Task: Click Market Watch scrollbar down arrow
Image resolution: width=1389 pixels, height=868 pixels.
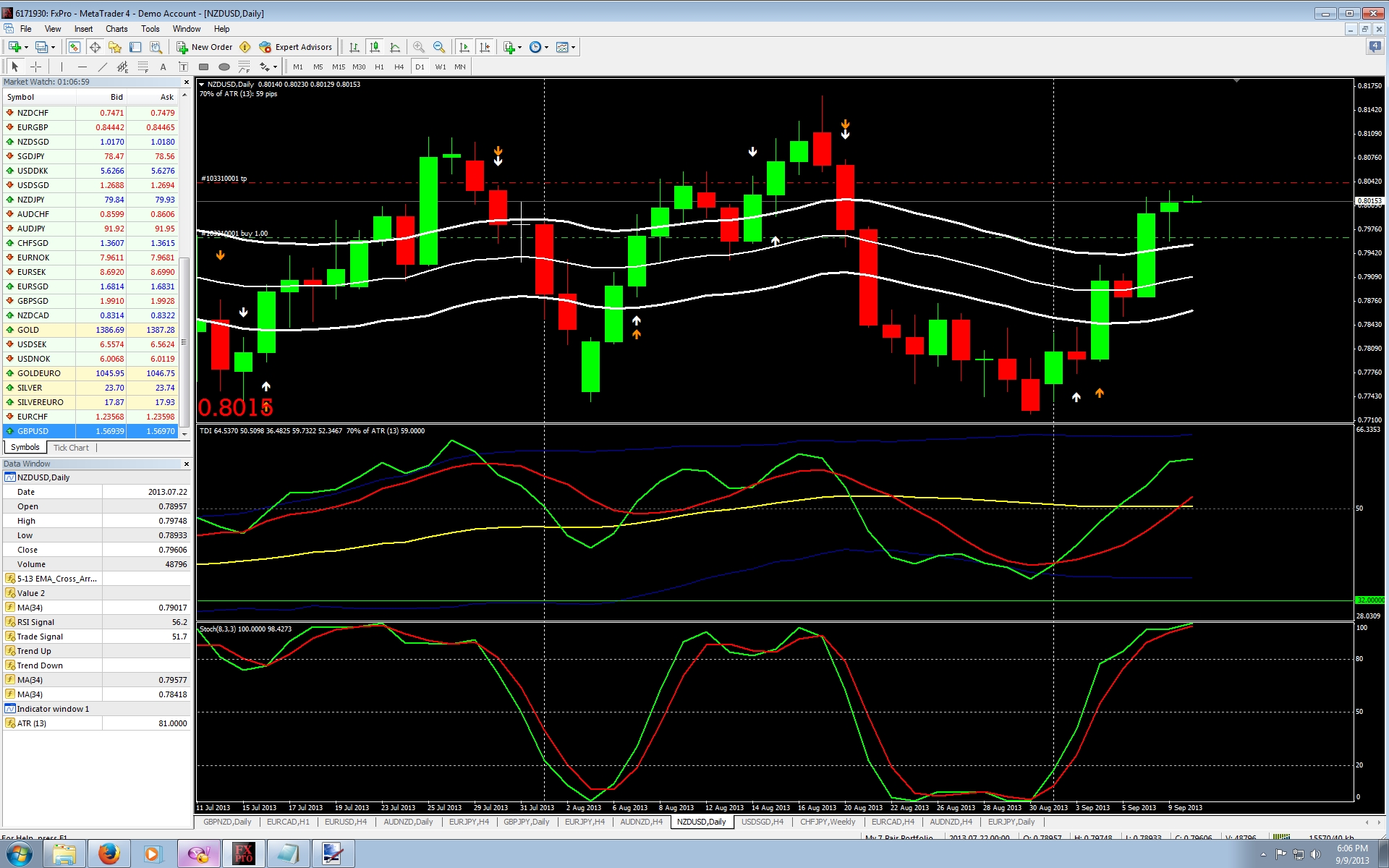Action: 184,433
